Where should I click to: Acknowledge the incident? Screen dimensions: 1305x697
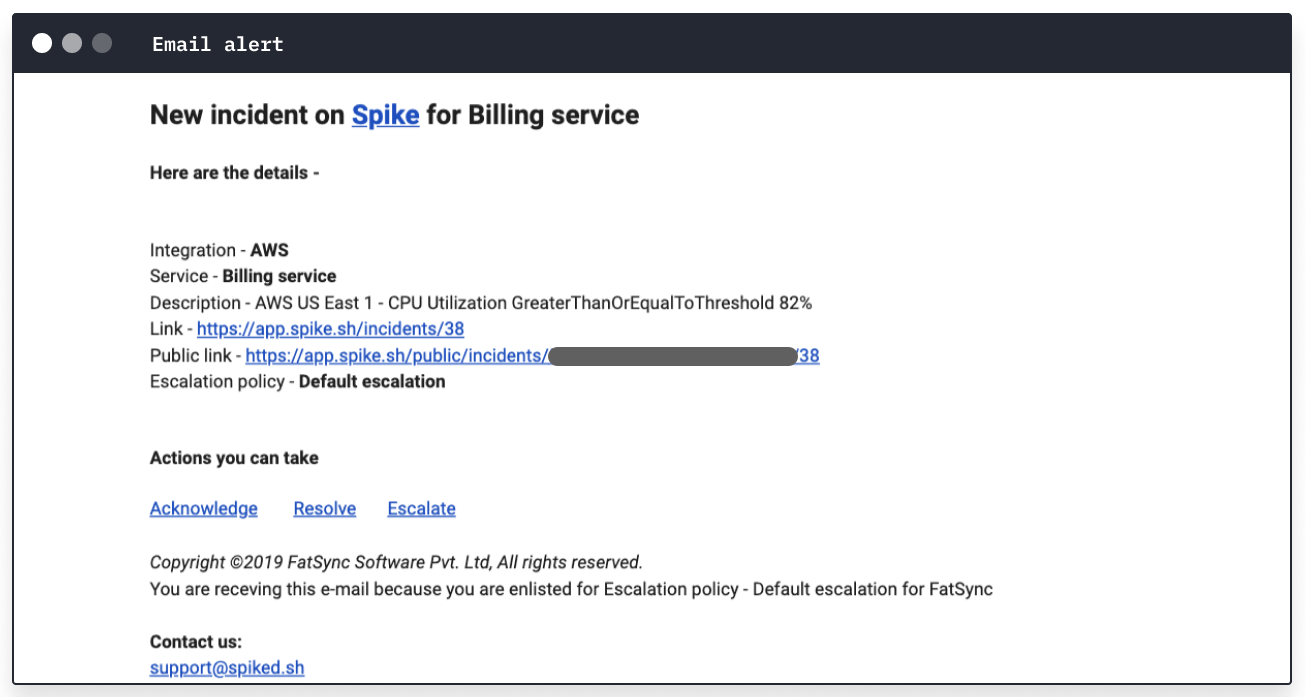click(x=204, y=508)
